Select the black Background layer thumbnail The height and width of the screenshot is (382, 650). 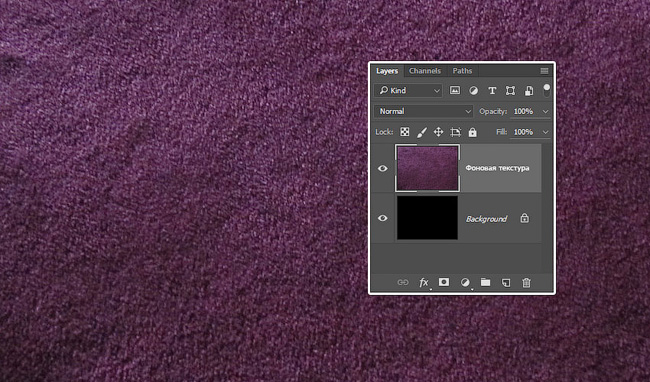tap(427, 218)
